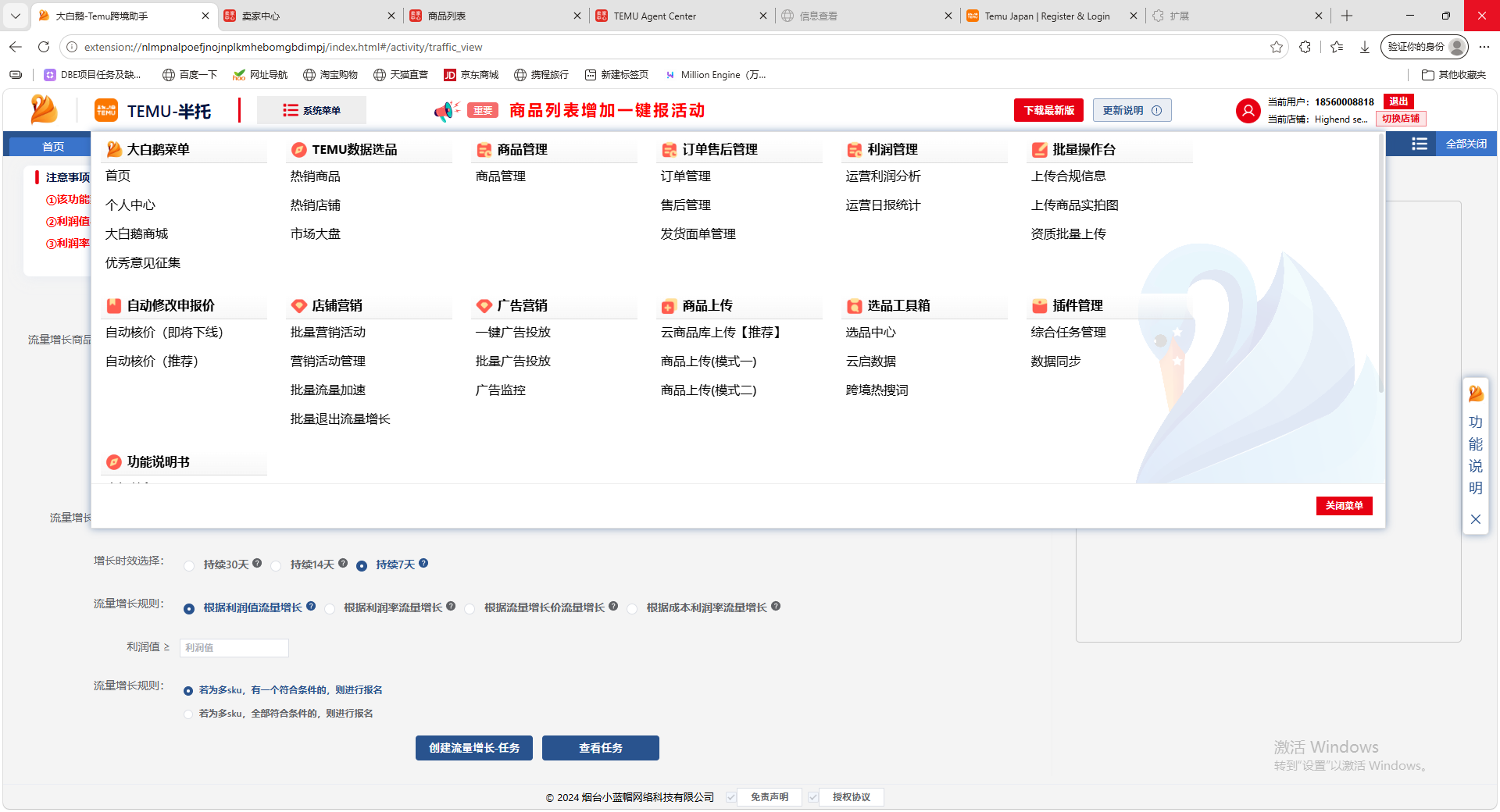Click 创建流量增长-任务 button
Image resolution: width=1500 pixels, height=812 pixels.
pyautogui.click(x=474, y=748)
